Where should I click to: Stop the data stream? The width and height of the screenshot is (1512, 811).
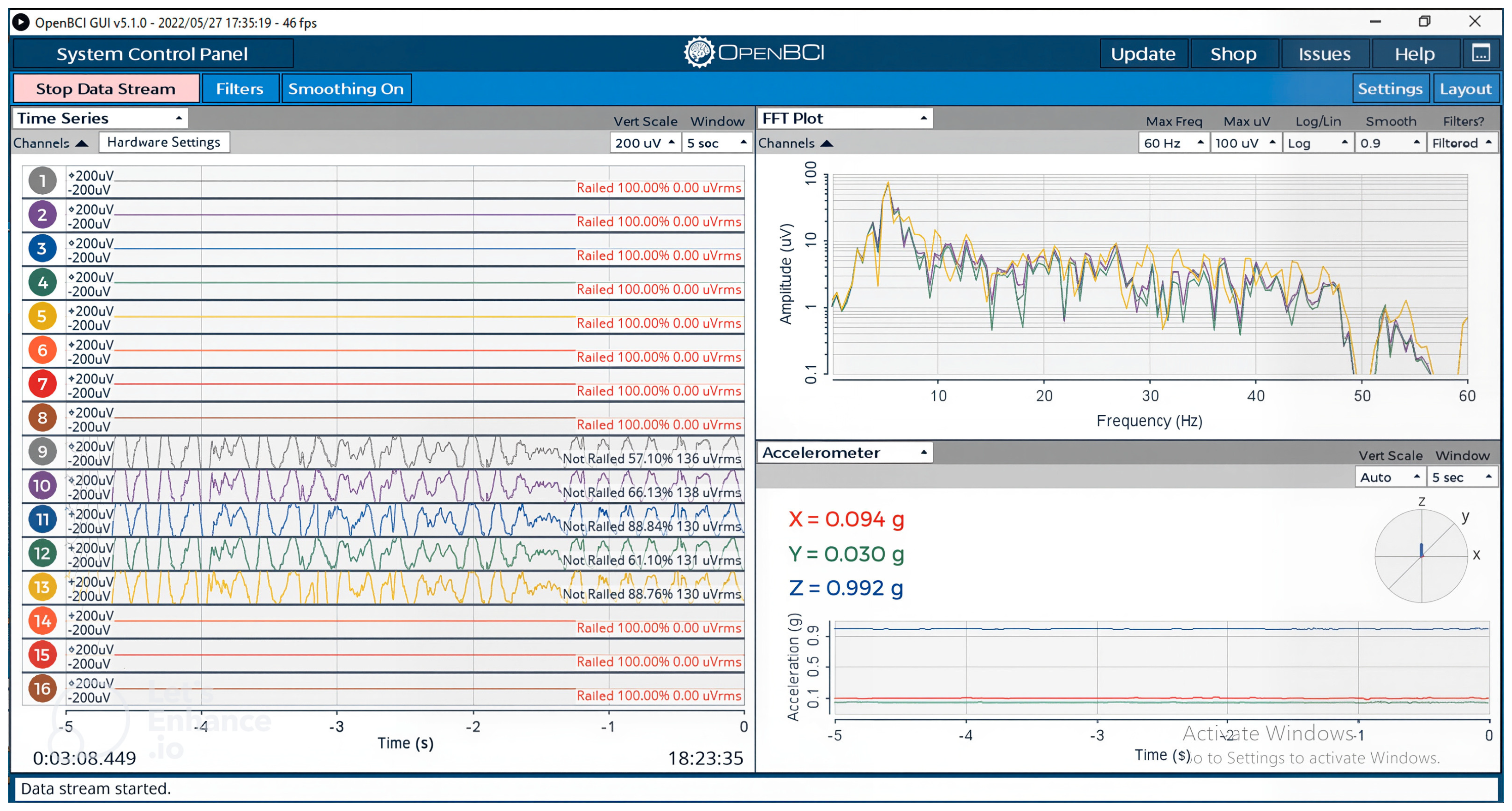106,89
